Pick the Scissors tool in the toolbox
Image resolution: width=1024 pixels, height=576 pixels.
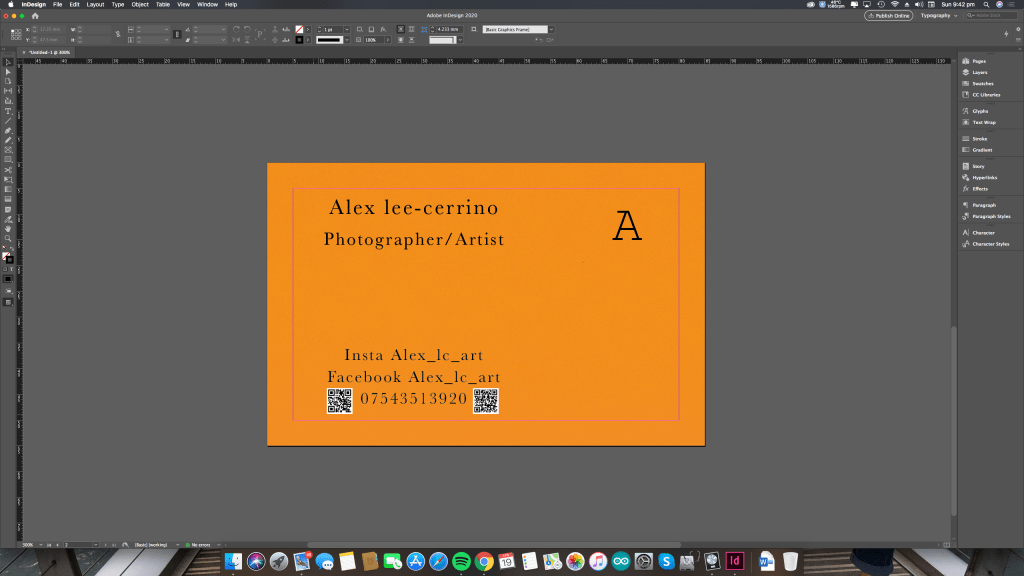pyautogui.click(x=8, y=169)
